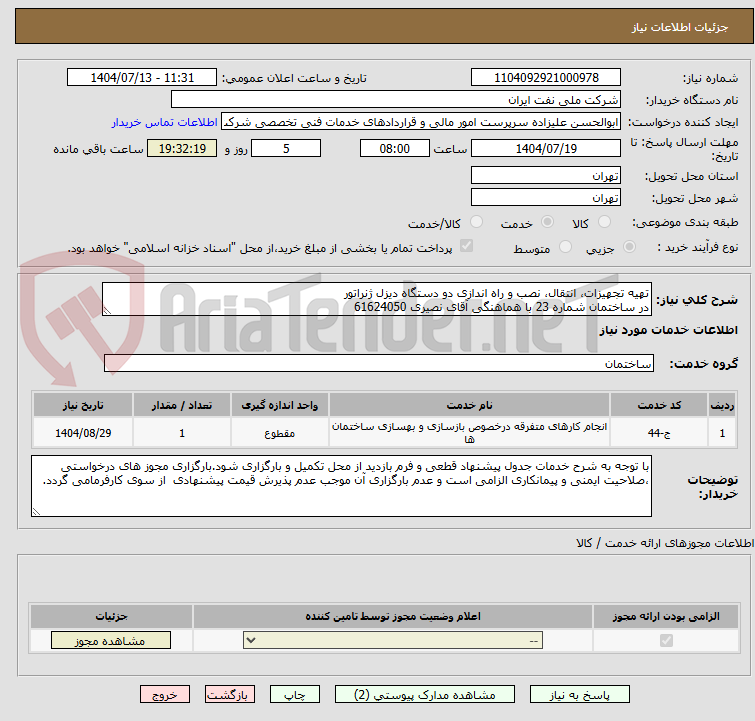Click the 'ردیف' column header
Screen dimensions: 755x721
pyautogui.click(x=722, y=405)
